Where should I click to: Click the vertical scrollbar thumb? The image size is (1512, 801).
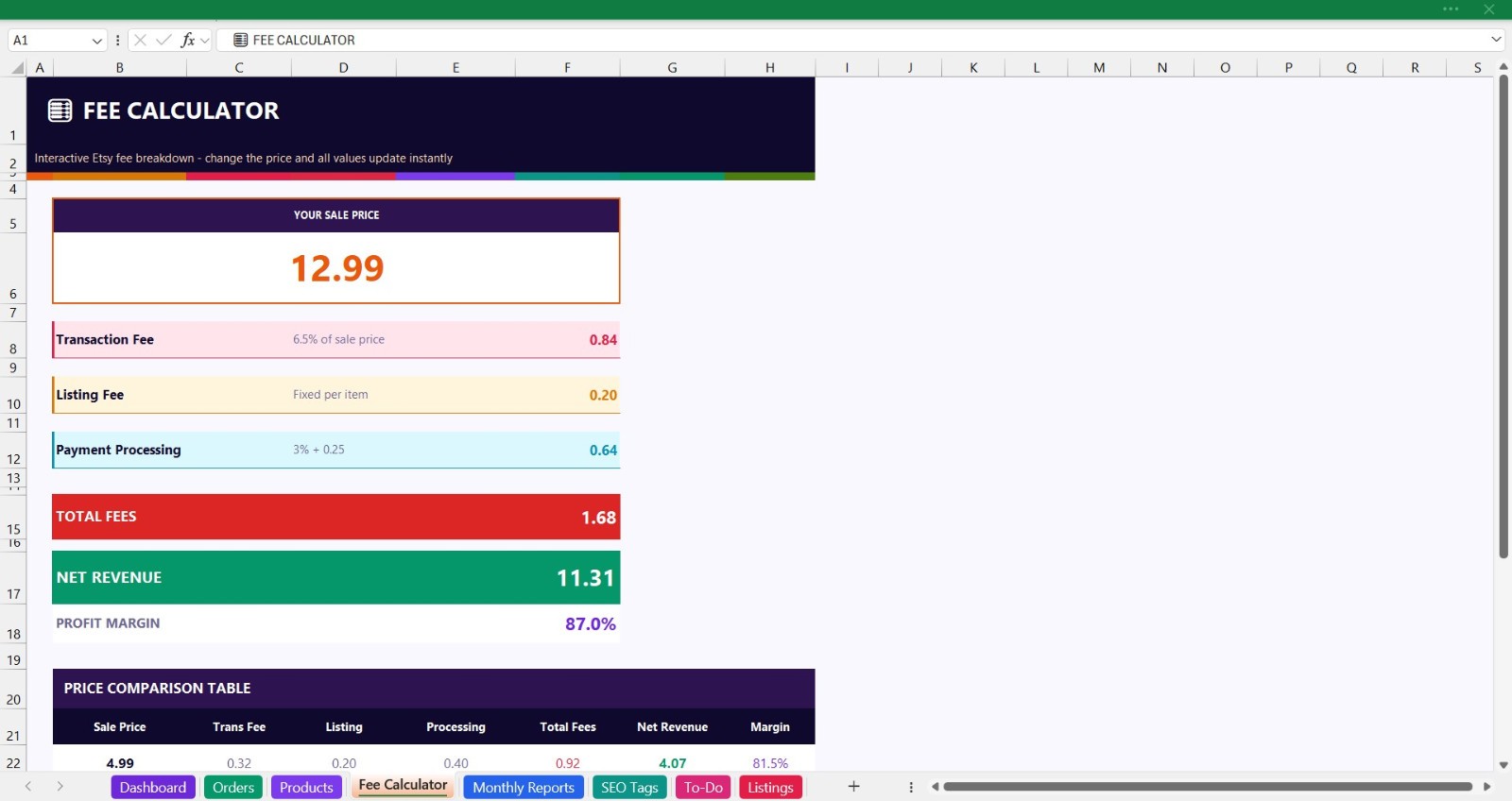click(x=1503, y=316)
